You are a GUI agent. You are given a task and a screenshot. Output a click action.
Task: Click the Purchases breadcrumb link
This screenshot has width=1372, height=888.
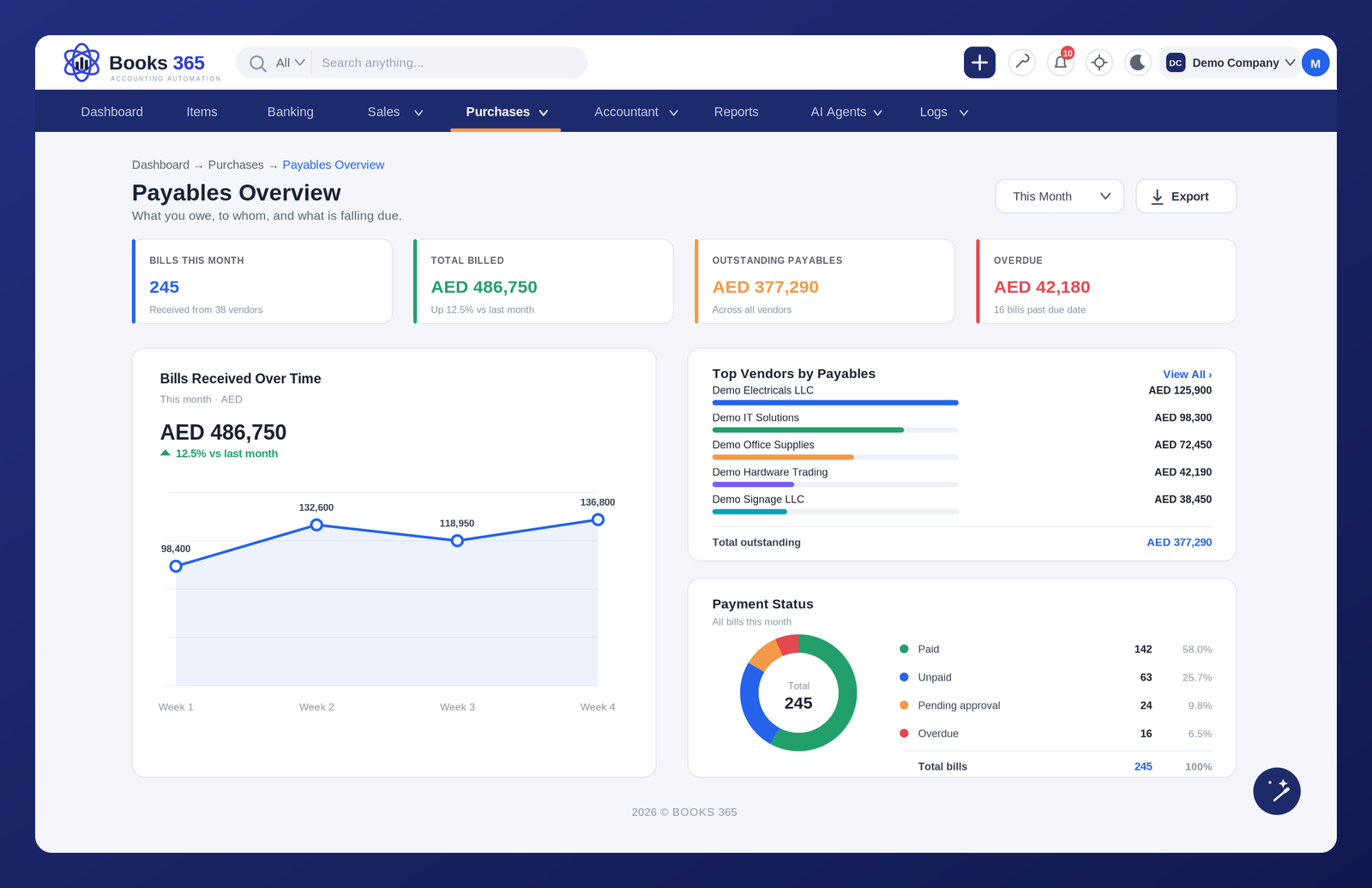point(236,165)
